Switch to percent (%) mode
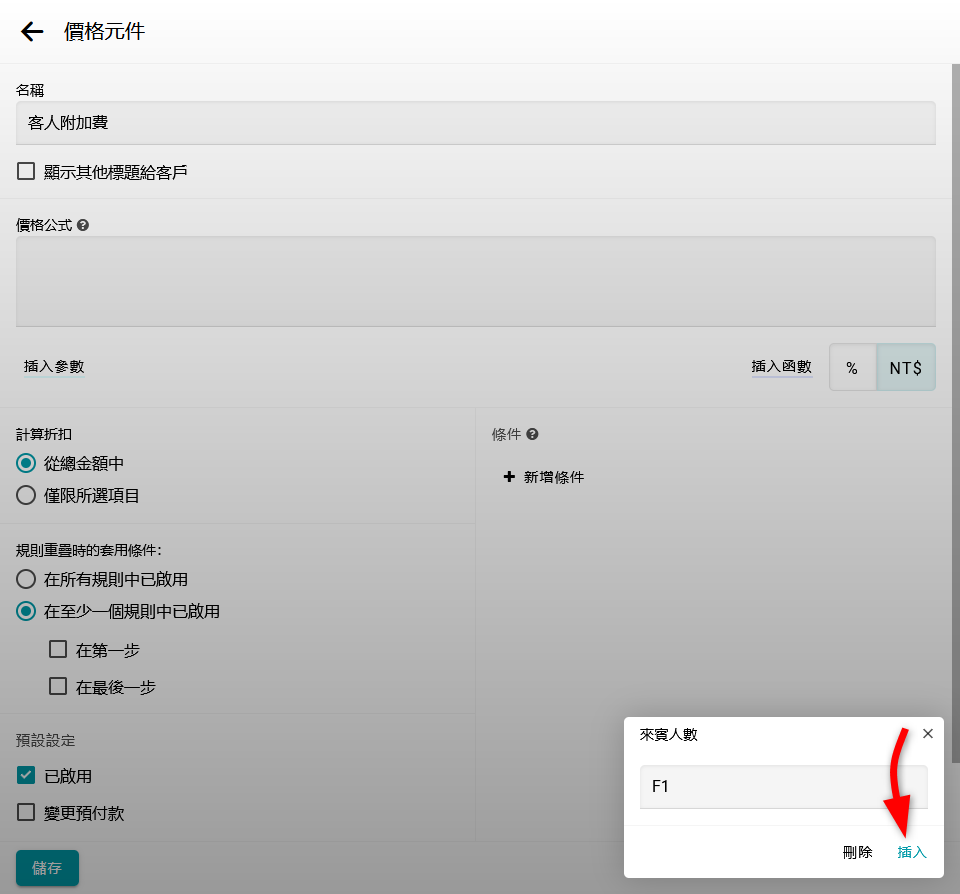This screenshot has height=894, width=960. [x=852, y=368]
